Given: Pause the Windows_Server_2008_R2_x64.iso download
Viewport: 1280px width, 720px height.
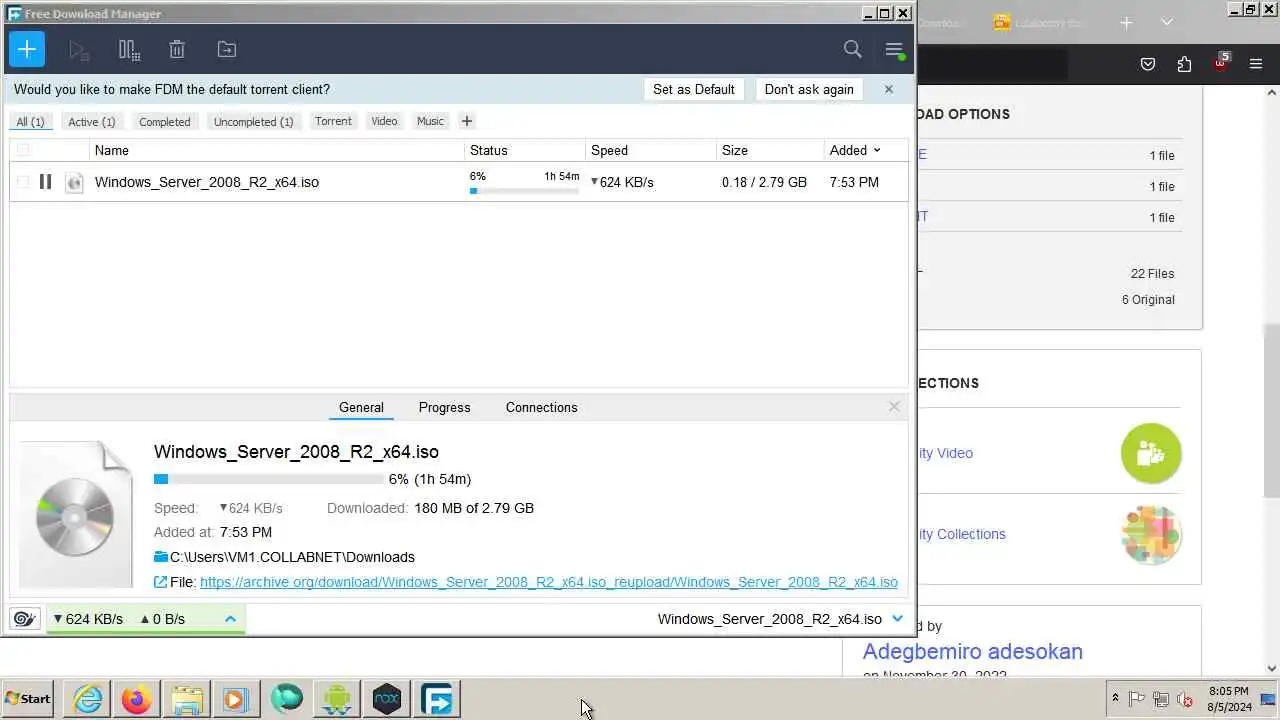Looking at the screenshot, I should tap(45, 182).
